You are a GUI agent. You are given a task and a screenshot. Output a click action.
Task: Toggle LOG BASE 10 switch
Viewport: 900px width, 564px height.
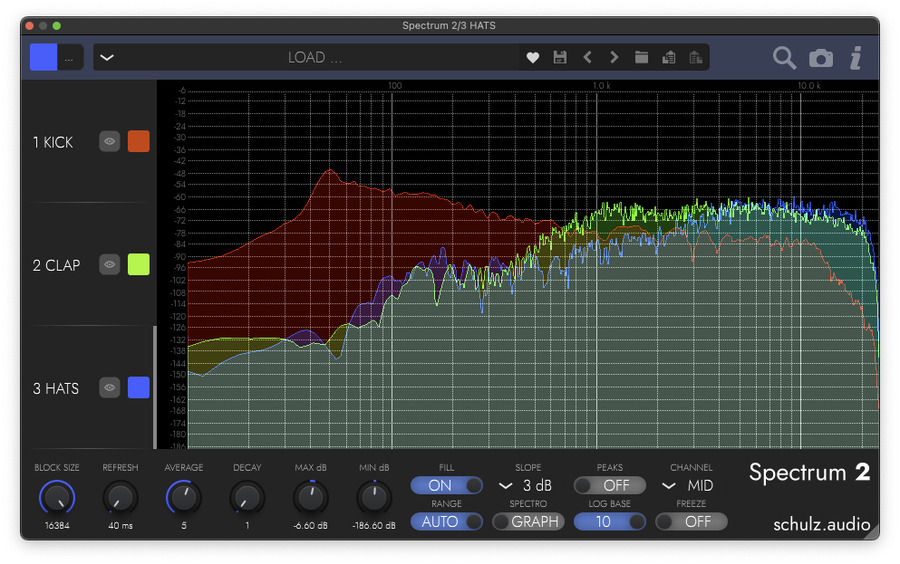coord(610,522)
